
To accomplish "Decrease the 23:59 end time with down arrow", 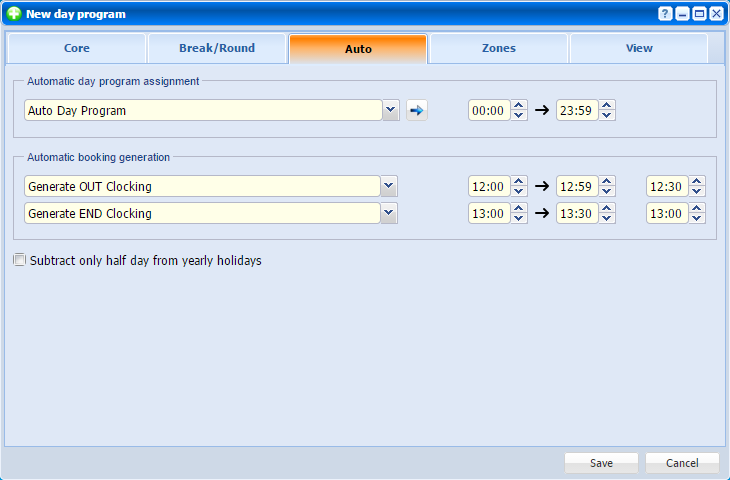I will (607, 116).
